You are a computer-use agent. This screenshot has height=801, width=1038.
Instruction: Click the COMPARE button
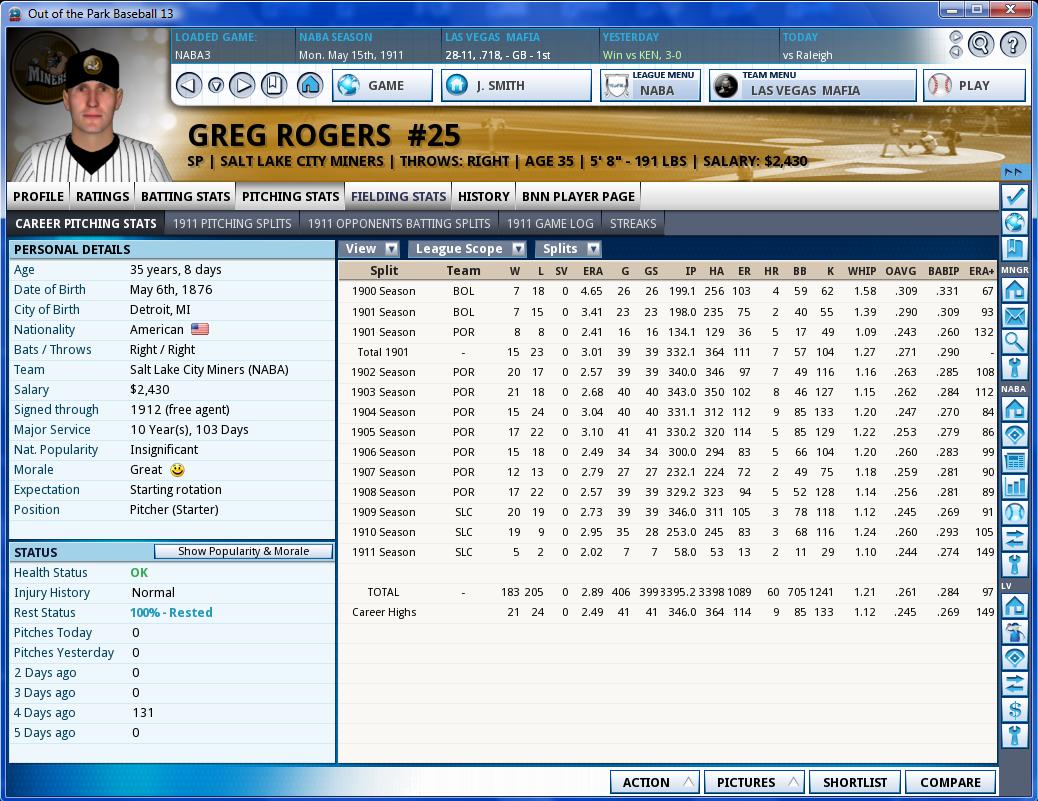pyautogui.click(x=951, y=782)
